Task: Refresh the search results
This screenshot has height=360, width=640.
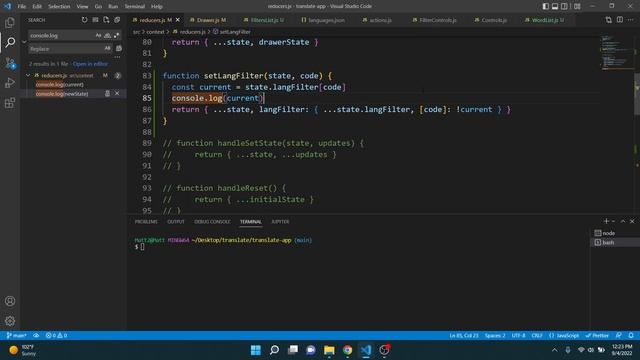Action: (84, 20)
